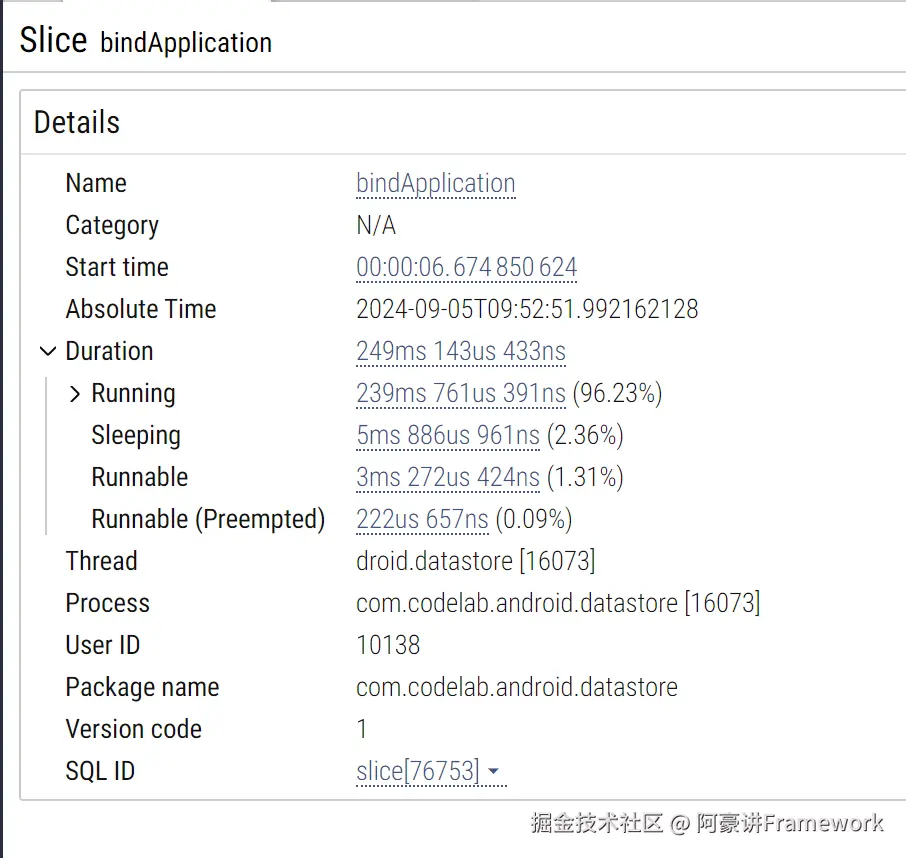This screenshot has width=906, height=858.
Task: Click the Sleeping duration 5ms 886us 961ns
Action: pyautogui.click(x=448, y=436)
